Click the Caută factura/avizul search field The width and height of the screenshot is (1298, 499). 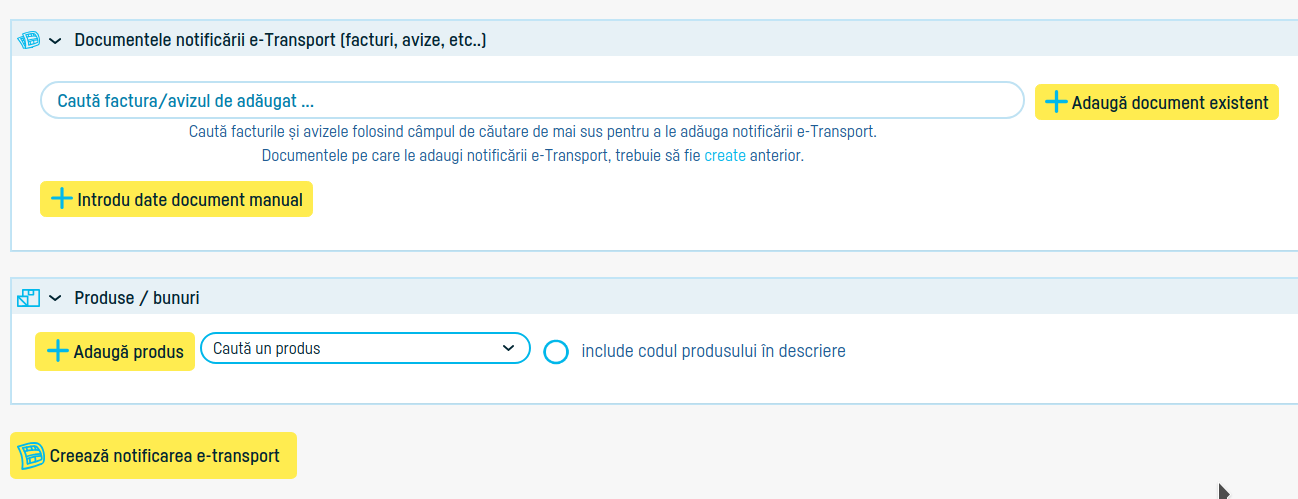pos(532,101)
